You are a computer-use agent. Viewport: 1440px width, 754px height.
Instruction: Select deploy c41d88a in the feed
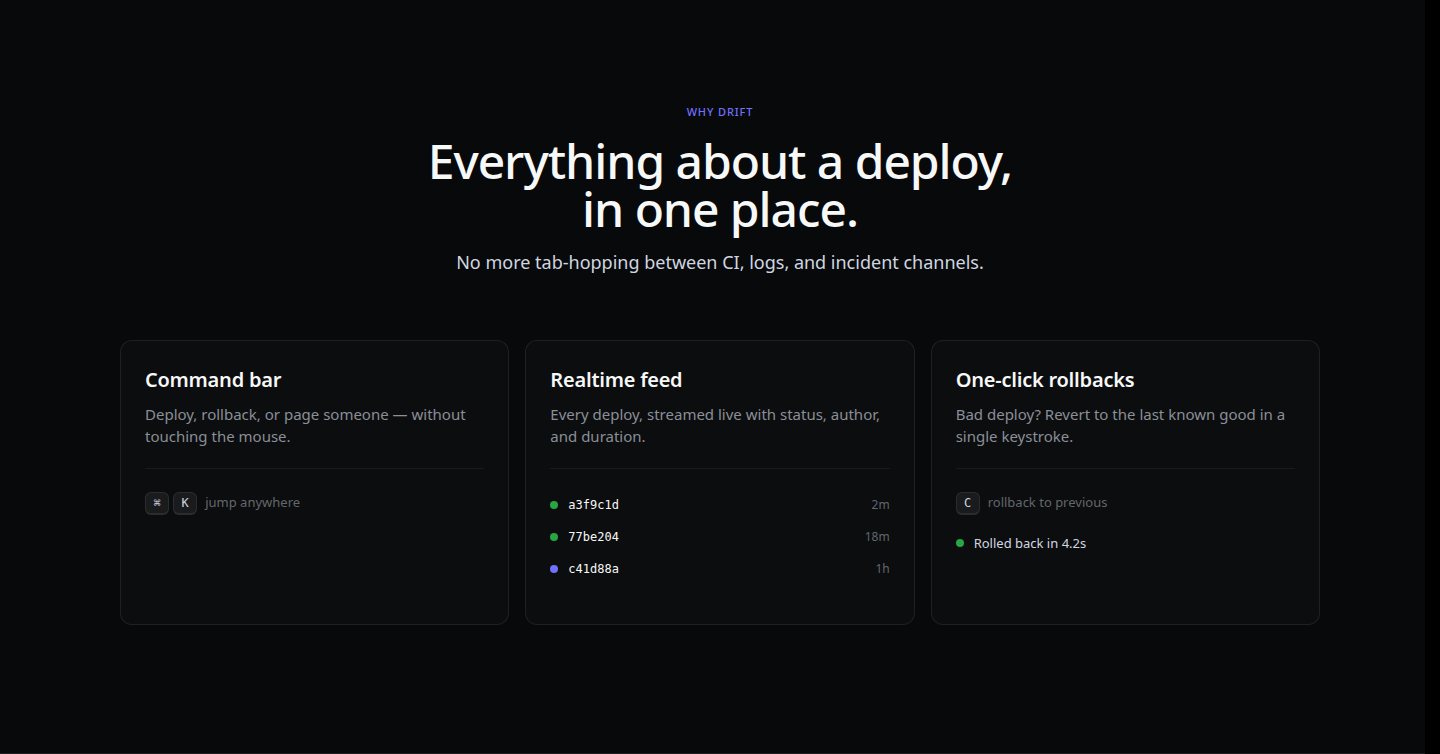pos(720,569)
